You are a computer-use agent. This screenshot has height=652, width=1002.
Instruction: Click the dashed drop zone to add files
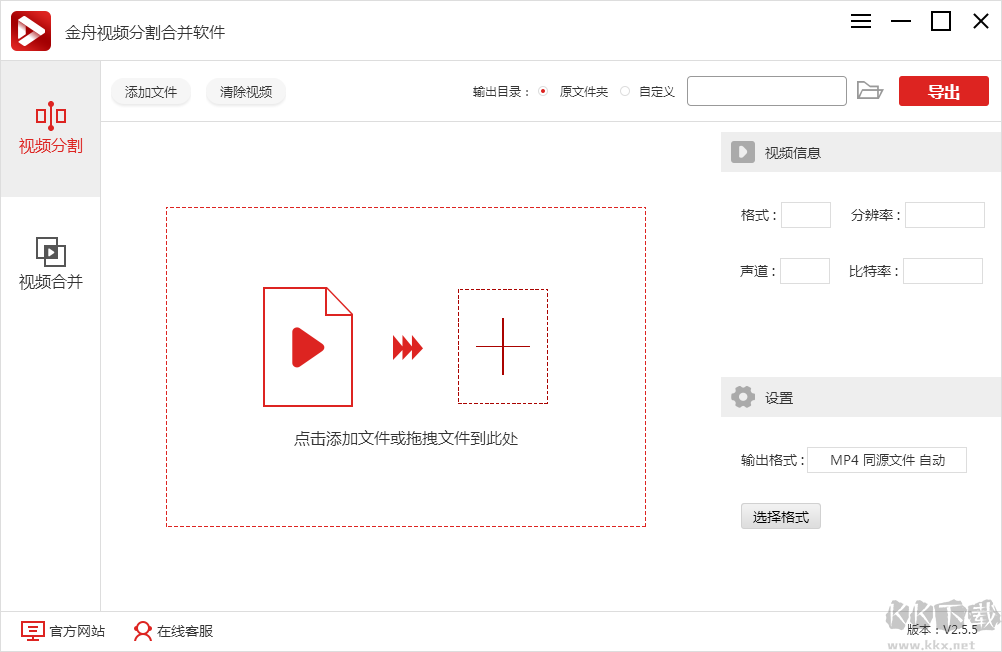[x=405, y=365]
